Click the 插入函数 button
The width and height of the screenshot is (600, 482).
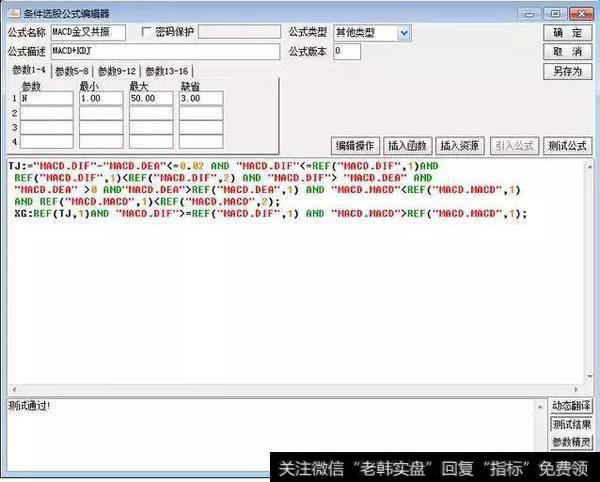[x=408, y=146]
